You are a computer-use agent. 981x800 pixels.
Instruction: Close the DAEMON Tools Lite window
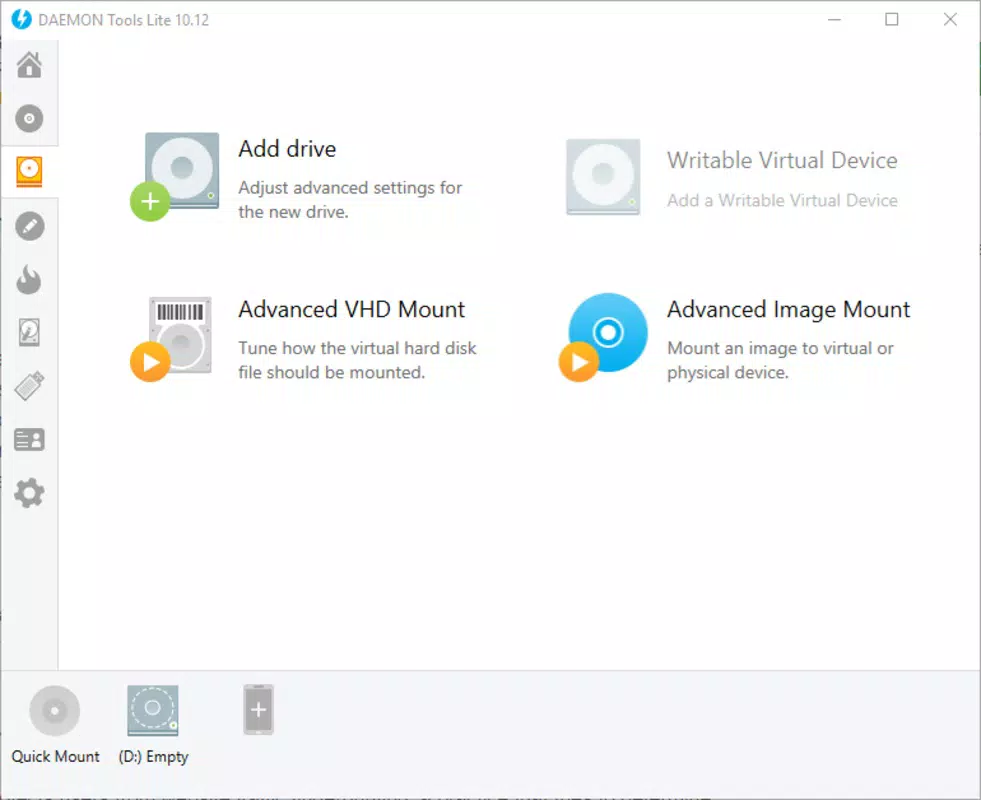(x=950, y=19)
